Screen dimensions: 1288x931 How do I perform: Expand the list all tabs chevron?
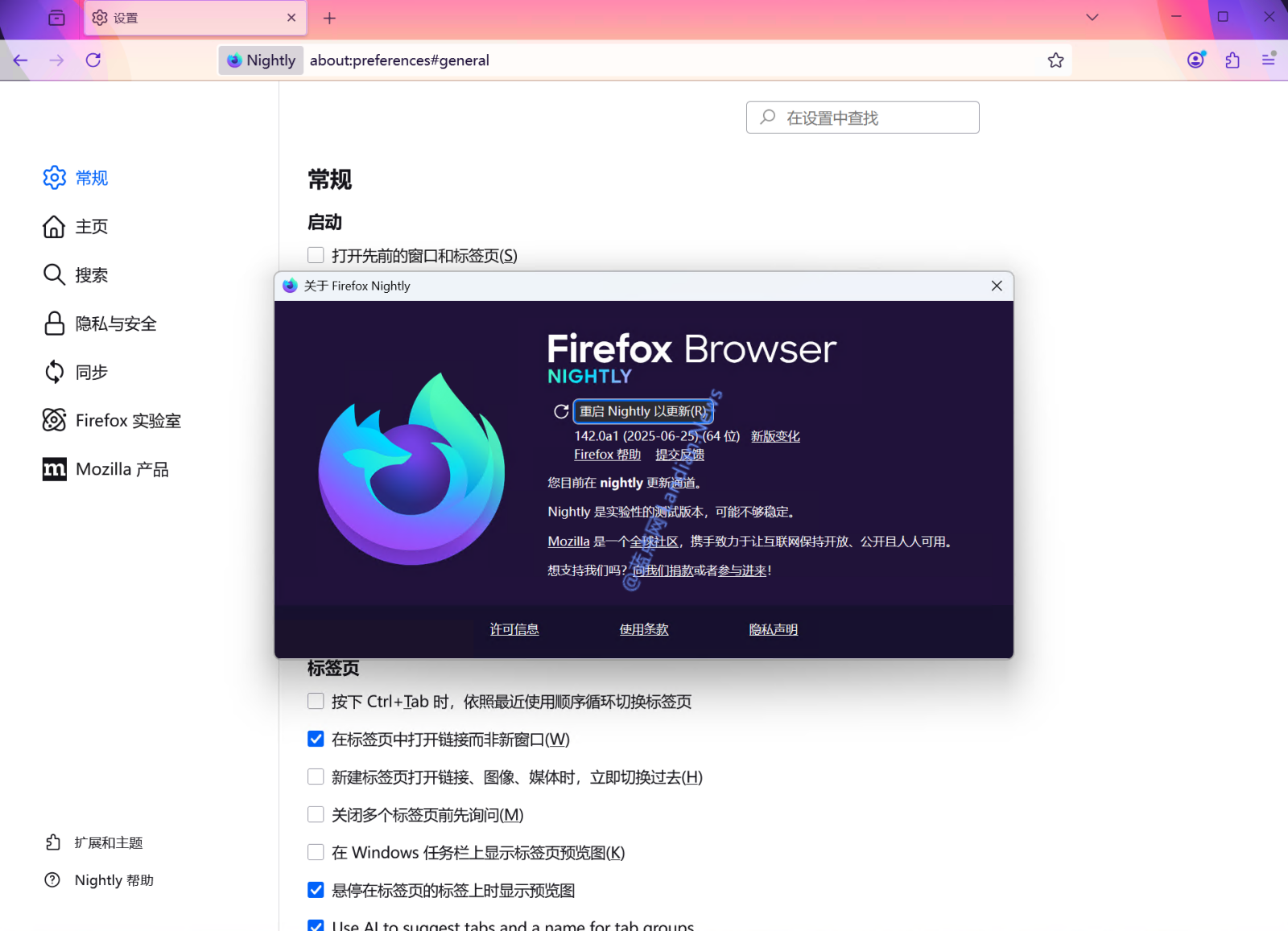click(1092, 18)
